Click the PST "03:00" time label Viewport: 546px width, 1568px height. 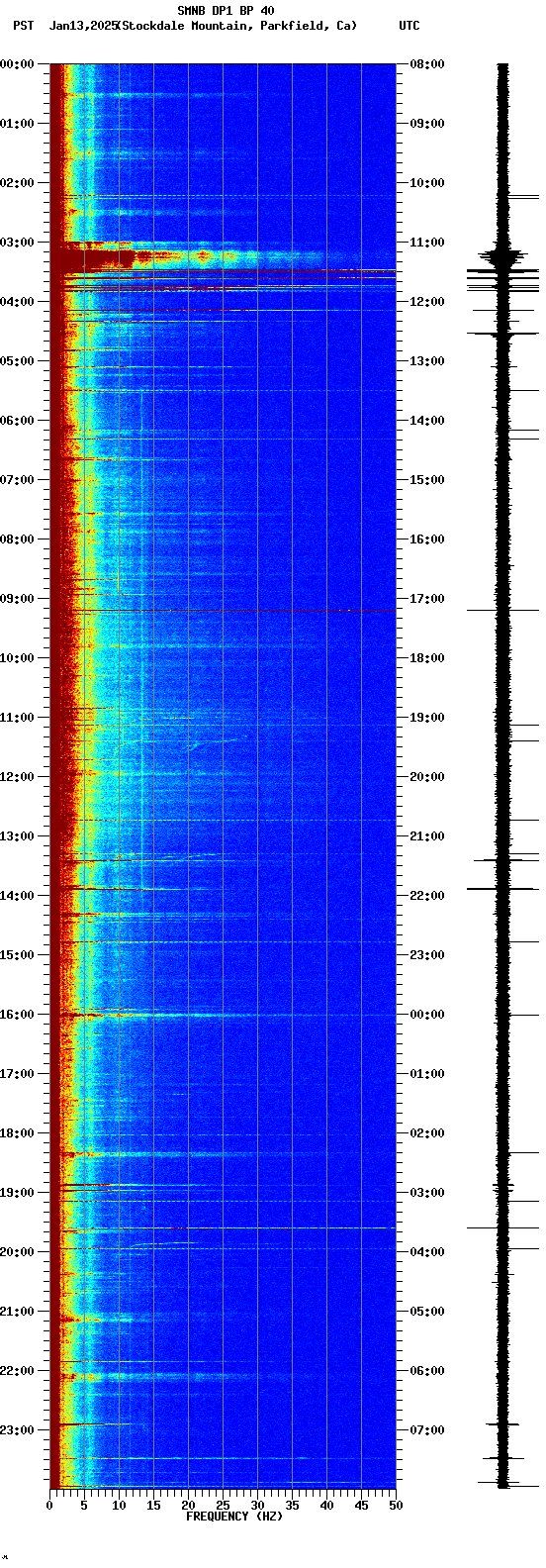coord(17,243)
